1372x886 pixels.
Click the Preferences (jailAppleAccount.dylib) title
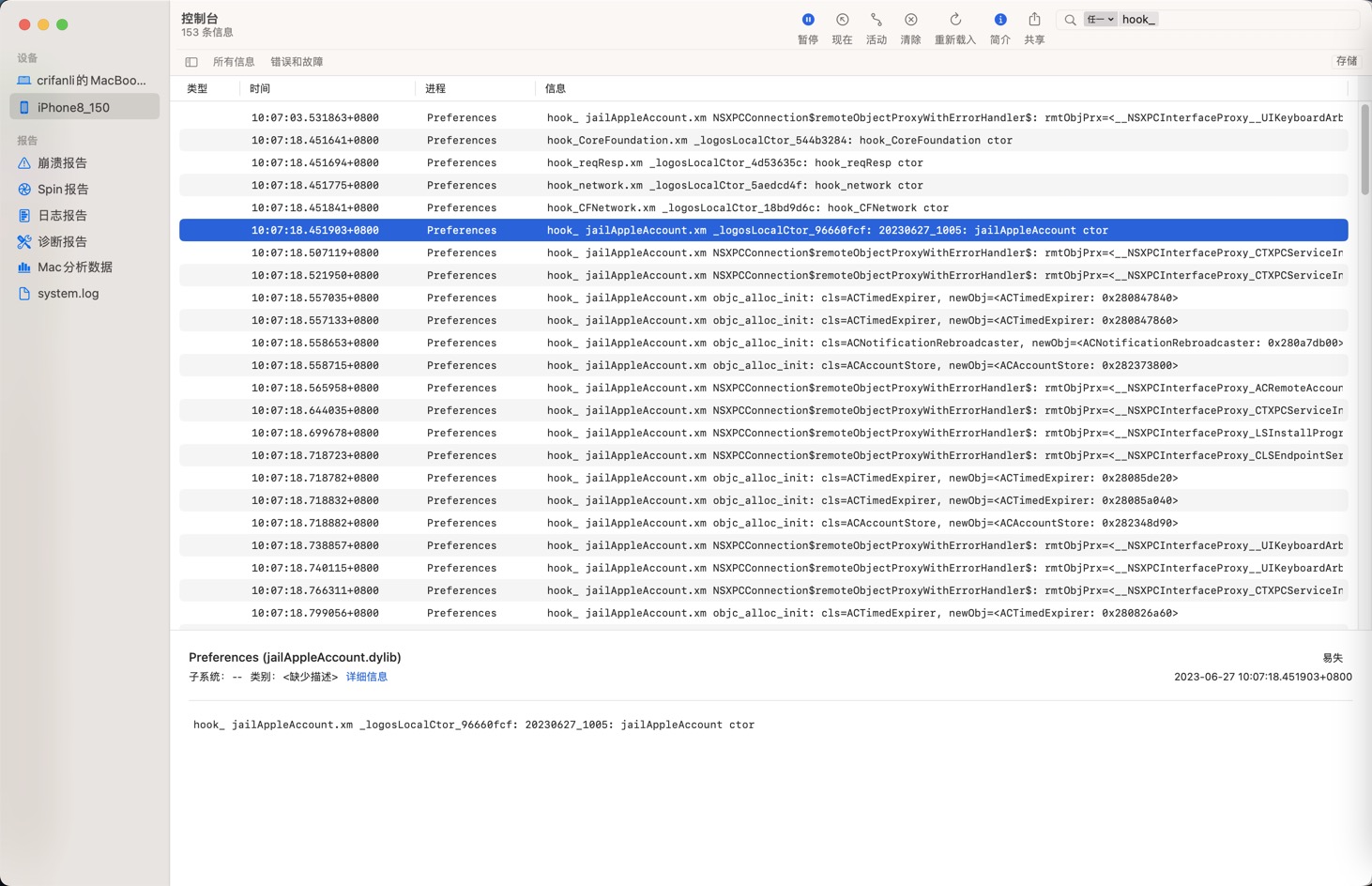(x=295, y=657)
